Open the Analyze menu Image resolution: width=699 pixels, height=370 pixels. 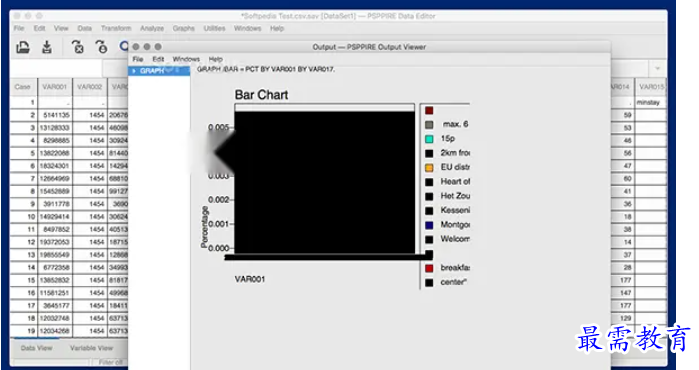[152, 28]
